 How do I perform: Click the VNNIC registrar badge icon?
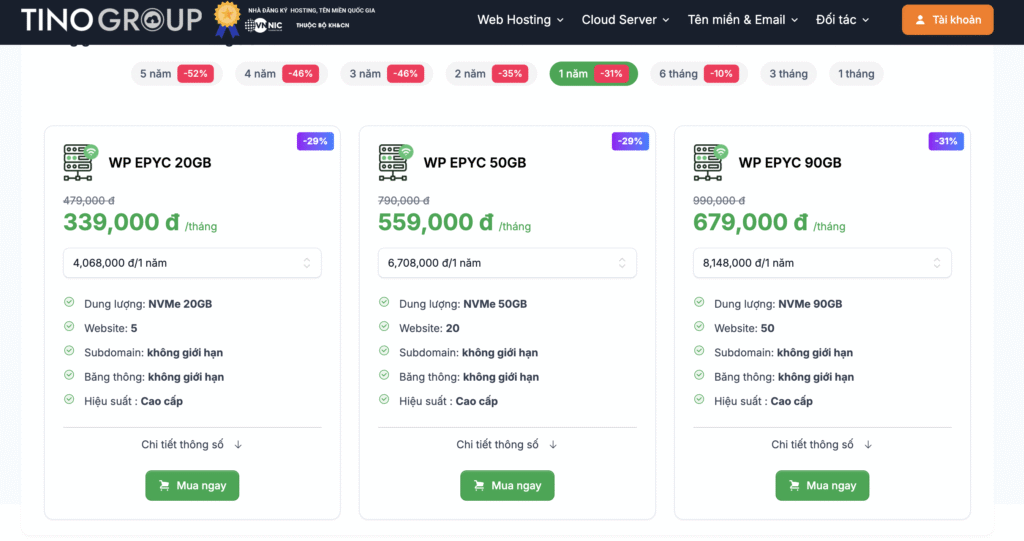pos(264,25)
